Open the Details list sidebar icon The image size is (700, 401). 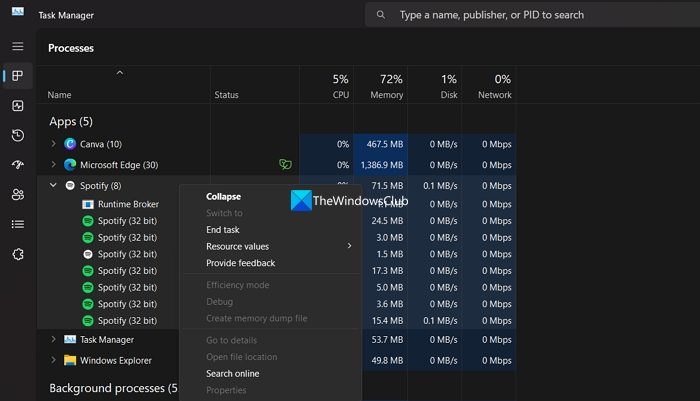point(18,224)
